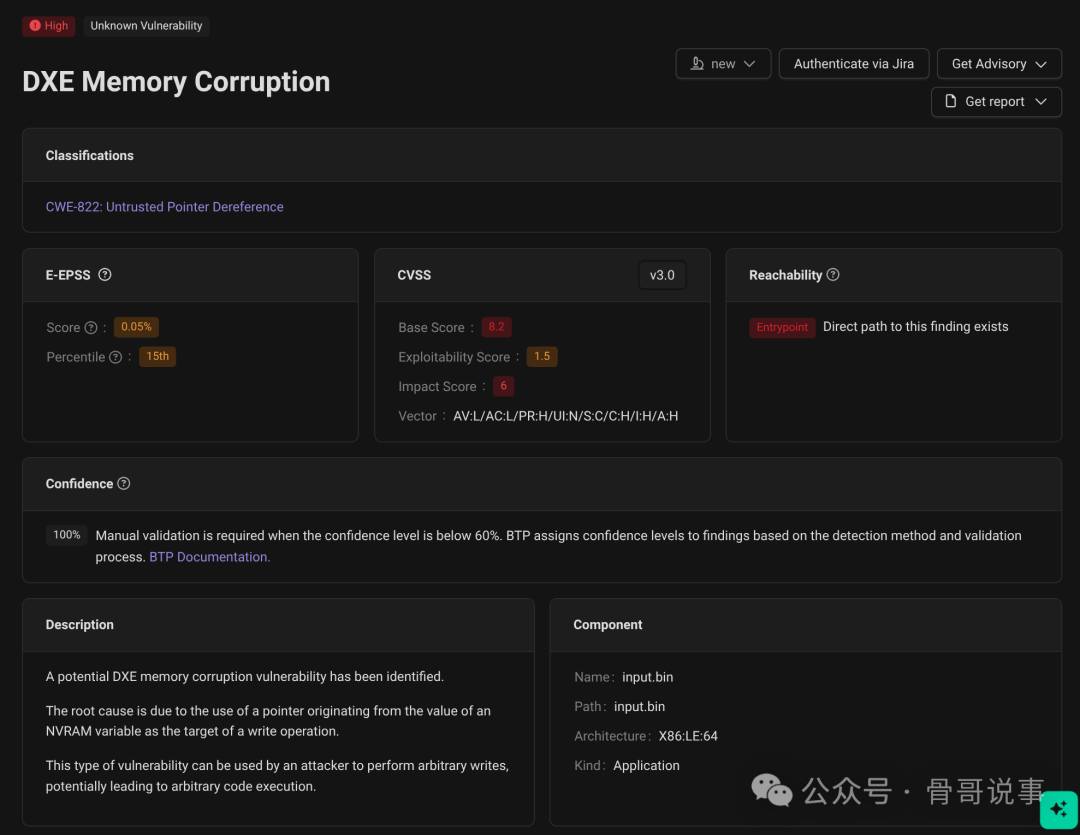Screen dimensions: 1080x835
Task: Click the 8.2 Base Score badge
Action: coord(496,328)
